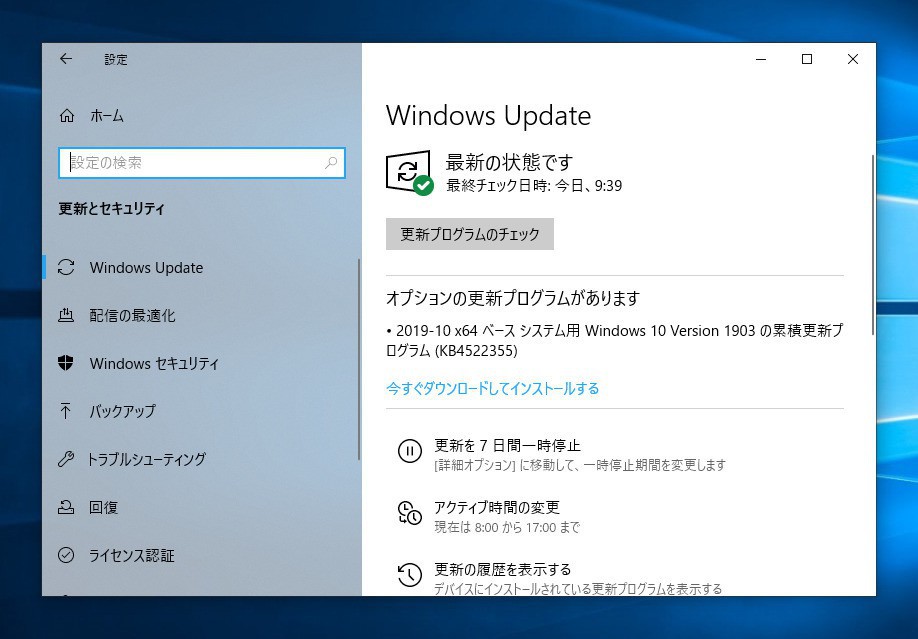Screen dimensions: 918x639
Task: Click the ライセンス認証 checkmark icon
Action: [66, 555]
